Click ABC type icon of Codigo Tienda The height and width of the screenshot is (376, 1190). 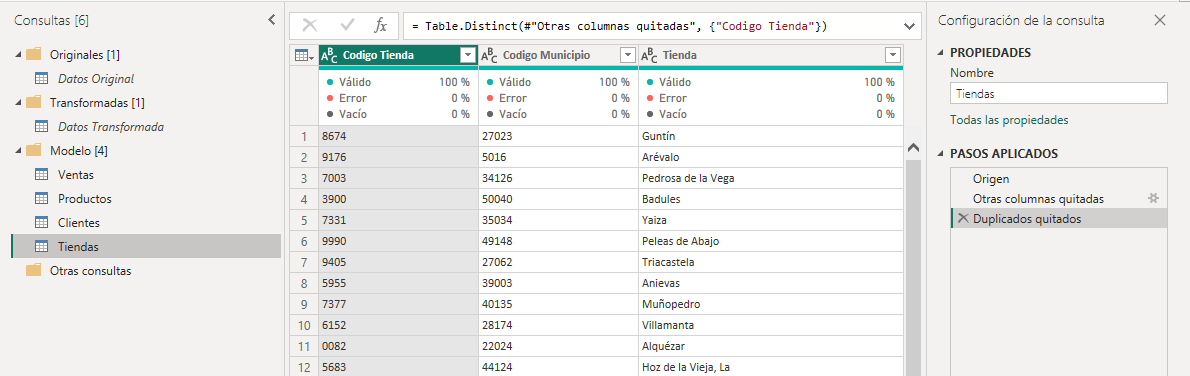329,55
